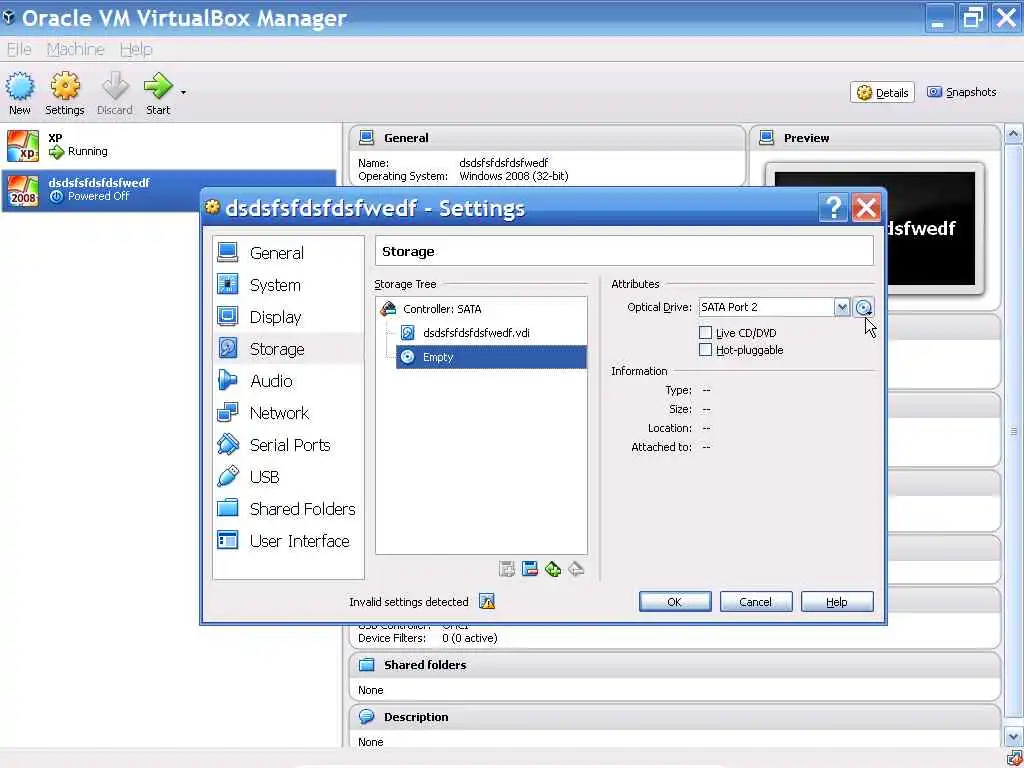Open the USB settings category
This screenshot has height=768, width=1024.
[x=288, y=477]
